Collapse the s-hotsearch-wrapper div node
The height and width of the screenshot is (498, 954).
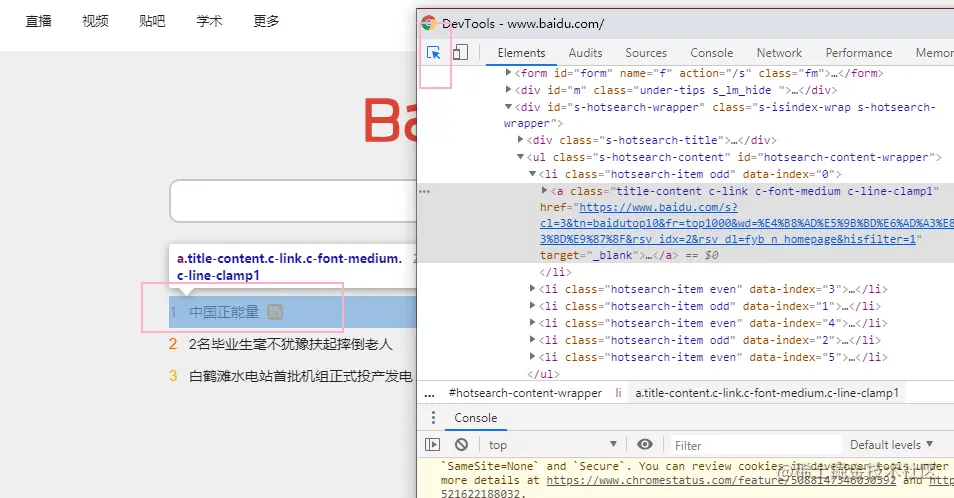click(509, 106)
